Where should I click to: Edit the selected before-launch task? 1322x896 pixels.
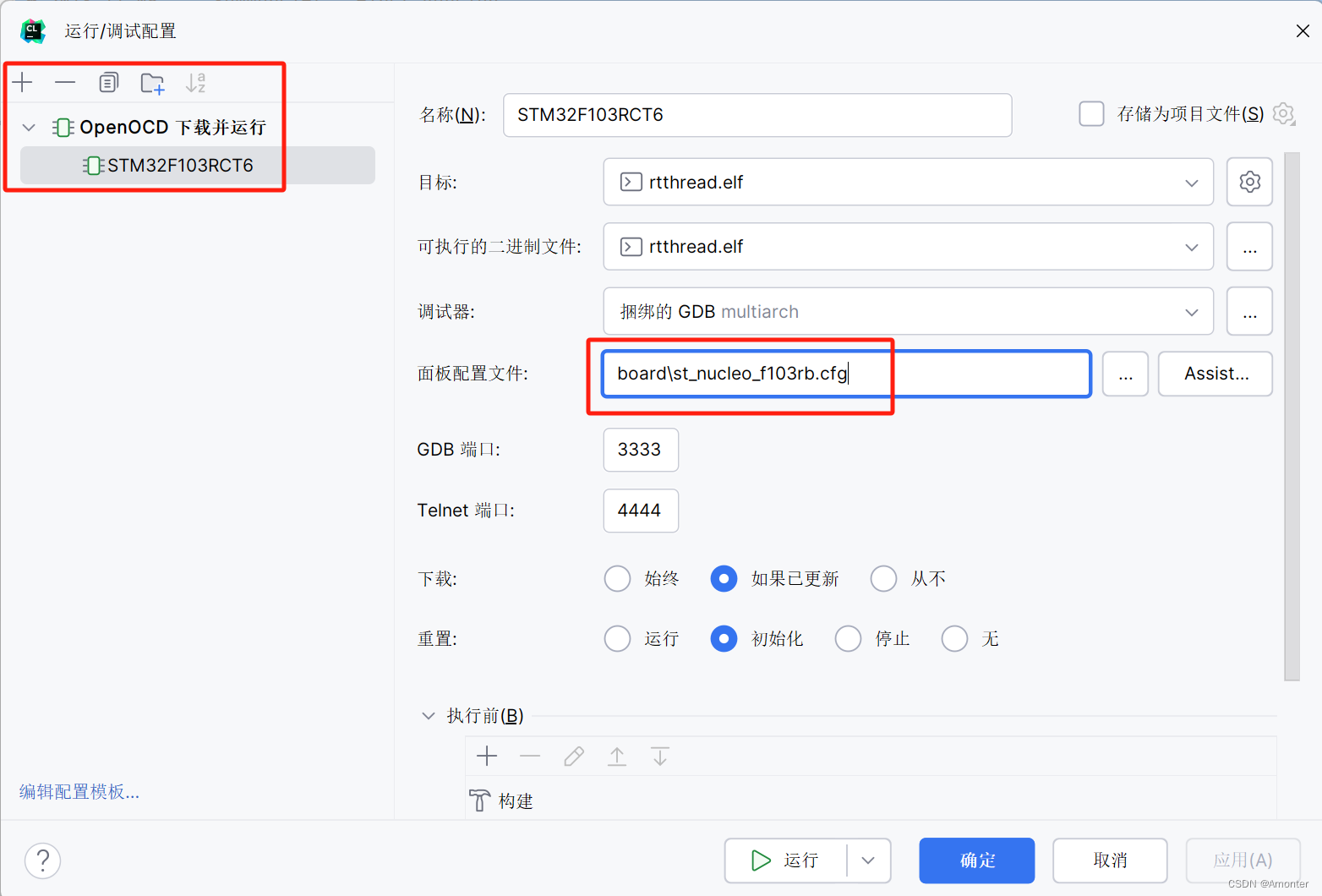click(x=574, y=756)
